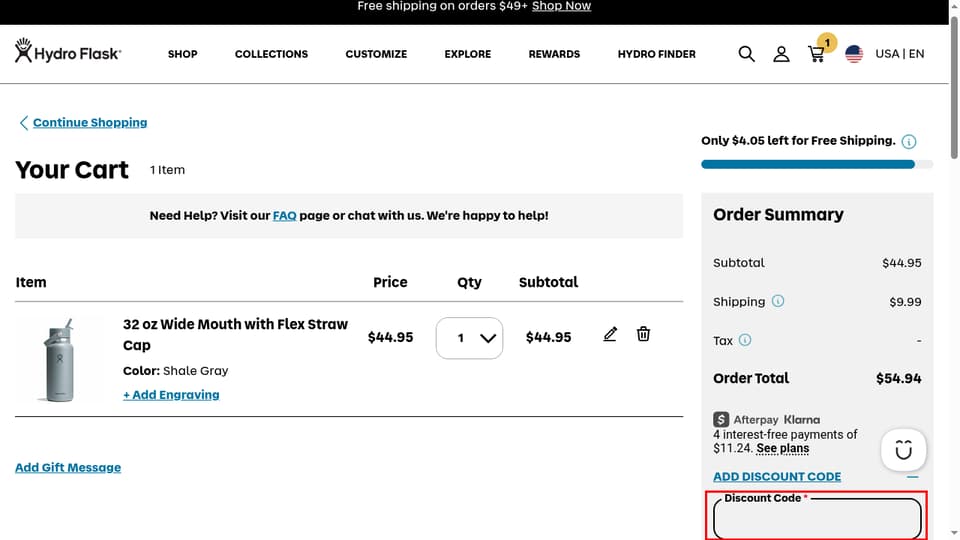
Task: Click Add Gift Message link
Action: (x=68, y=467)
